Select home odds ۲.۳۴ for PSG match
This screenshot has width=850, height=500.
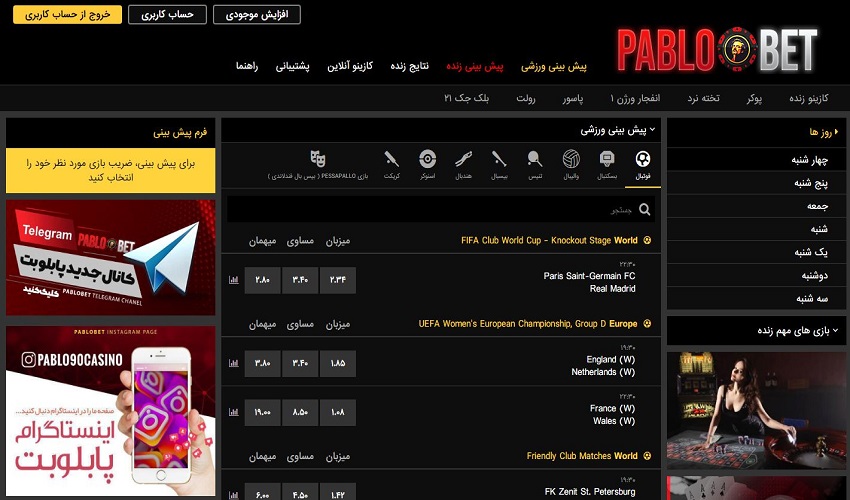click(338, 280)
